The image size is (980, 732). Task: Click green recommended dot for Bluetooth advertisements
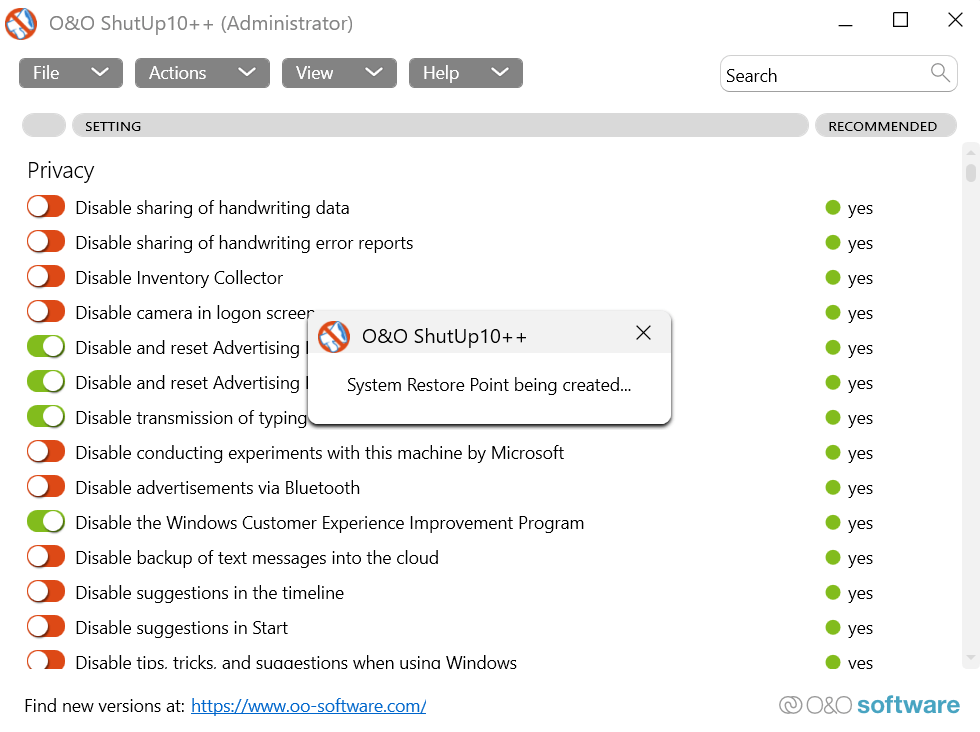(x=832, y=488)
